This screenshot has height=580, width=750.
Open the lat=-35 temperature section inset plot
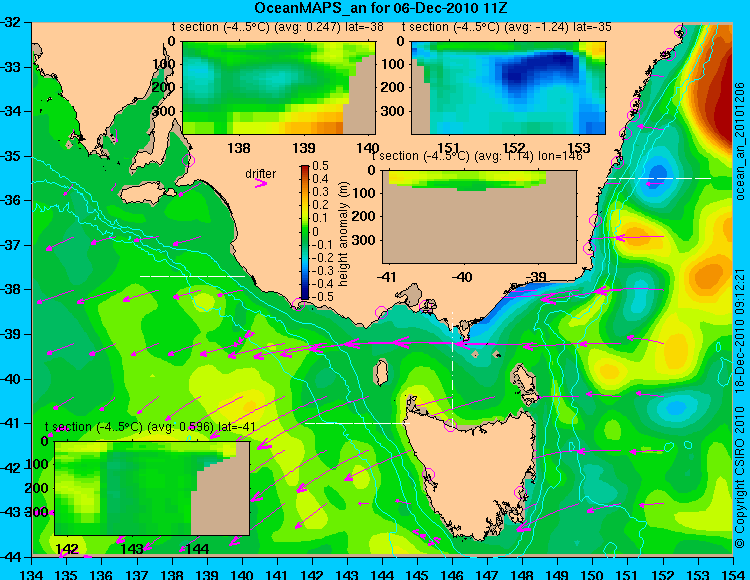(508, 88)
